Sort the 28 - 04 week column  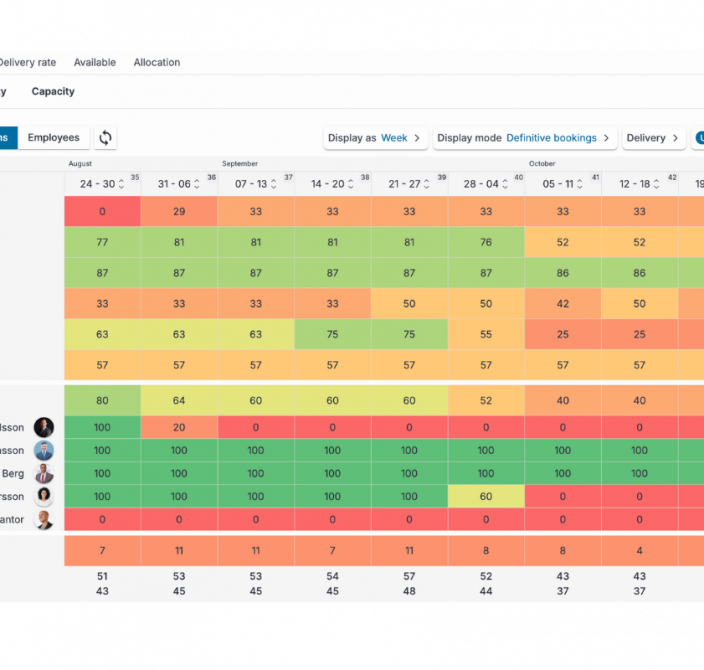(505, 184)
